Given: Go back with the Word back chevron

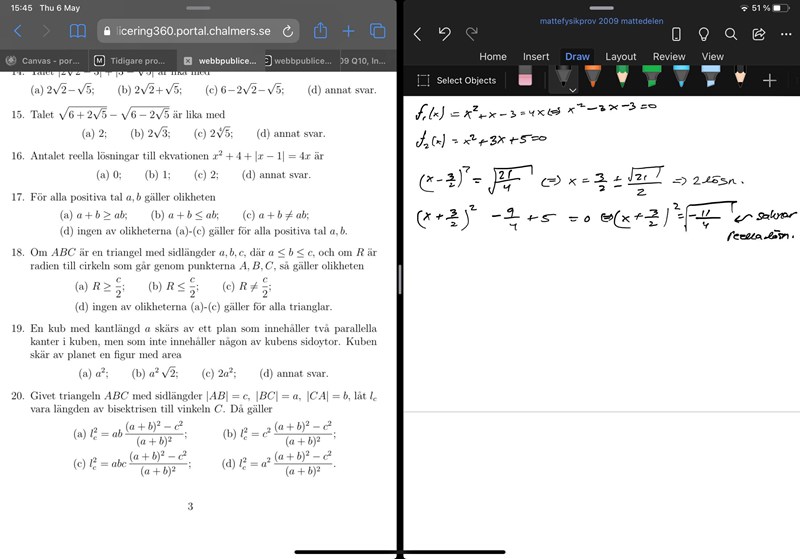Looking at the screenshot, I should [x=417, y=34].
